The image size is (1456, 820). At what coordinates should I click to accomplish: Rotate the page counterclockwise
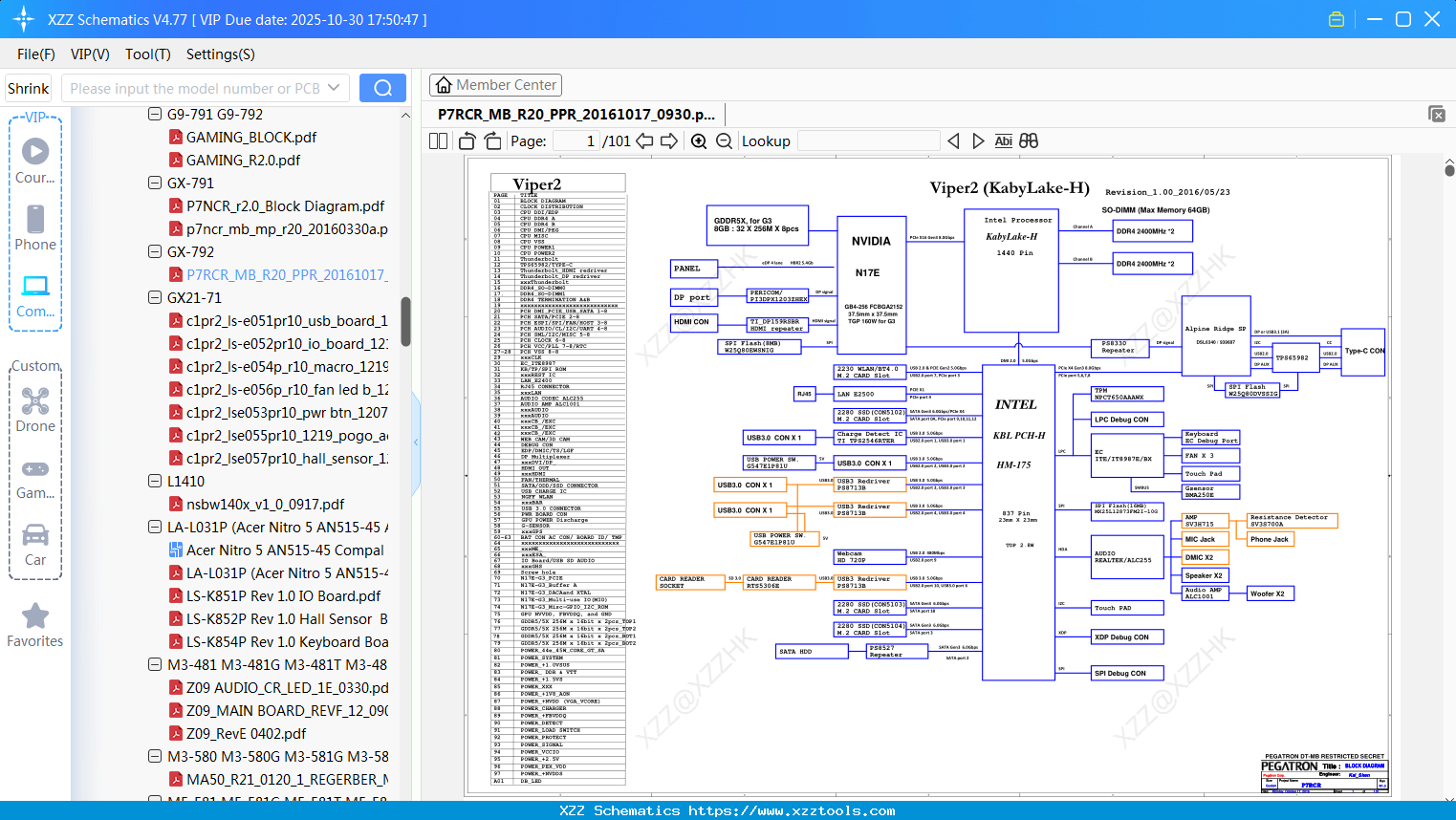coord(467,141)
